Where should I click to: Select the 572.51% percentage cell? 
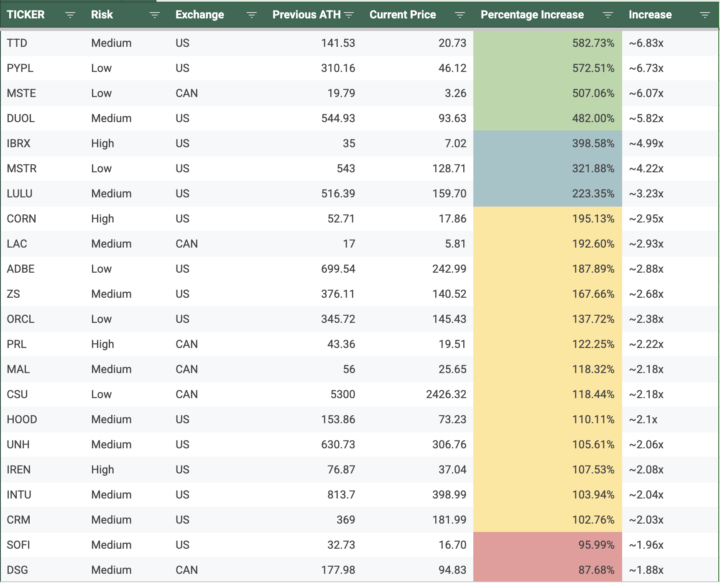[x=548, y=68]
